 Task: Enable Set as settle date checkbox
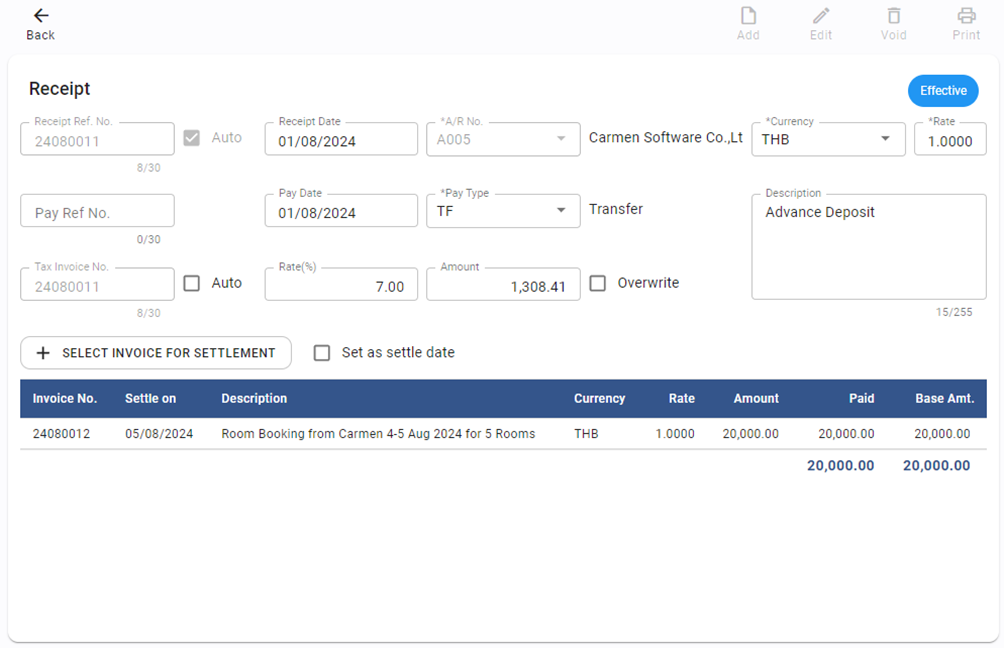point(322,353)
